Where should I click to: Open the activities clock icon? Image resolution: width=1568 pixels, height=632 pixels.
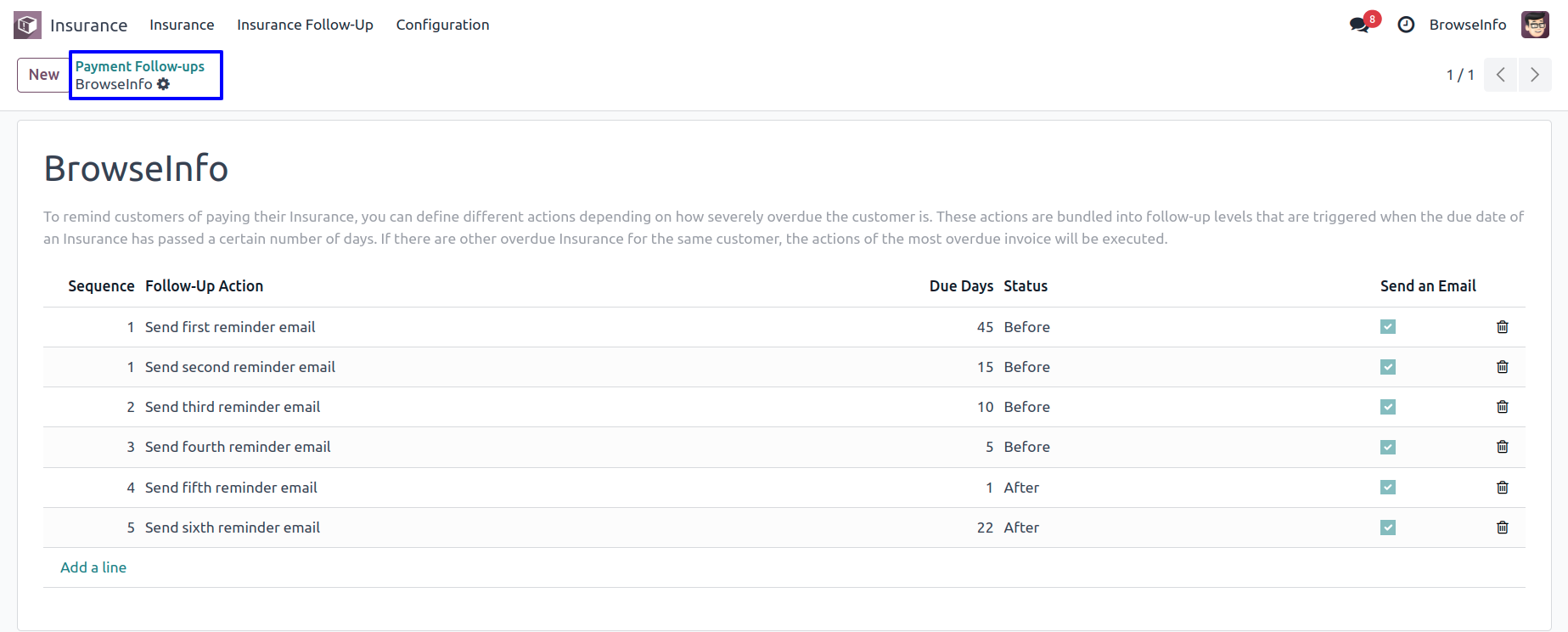coord(1406,25)
